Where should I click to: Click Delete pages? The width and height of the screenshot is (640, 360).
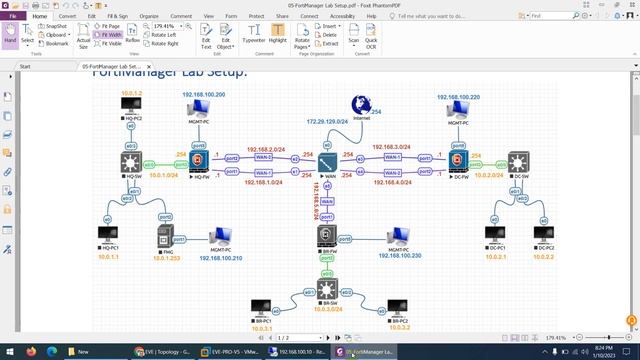click(326, 35)
